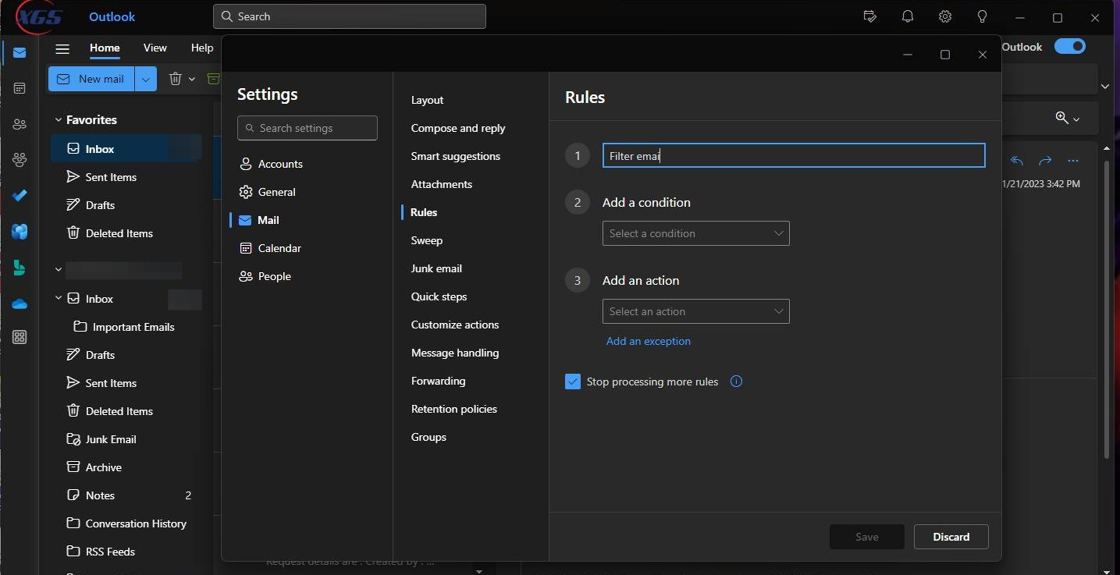Open the Calendar icon in left rail
Image resolution: width=1120 pixels, height=575 pixels.
pos(19,89)
